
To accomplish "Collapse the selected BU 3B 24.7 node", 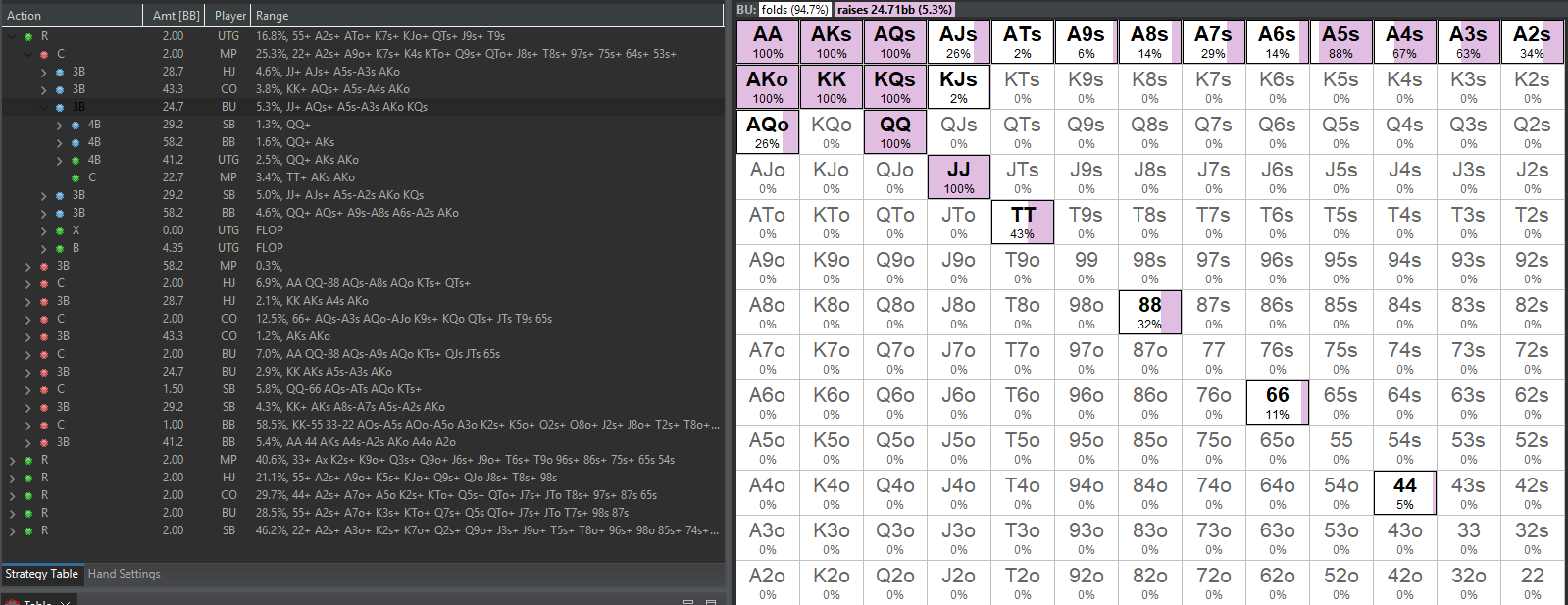I will (44, 107).
